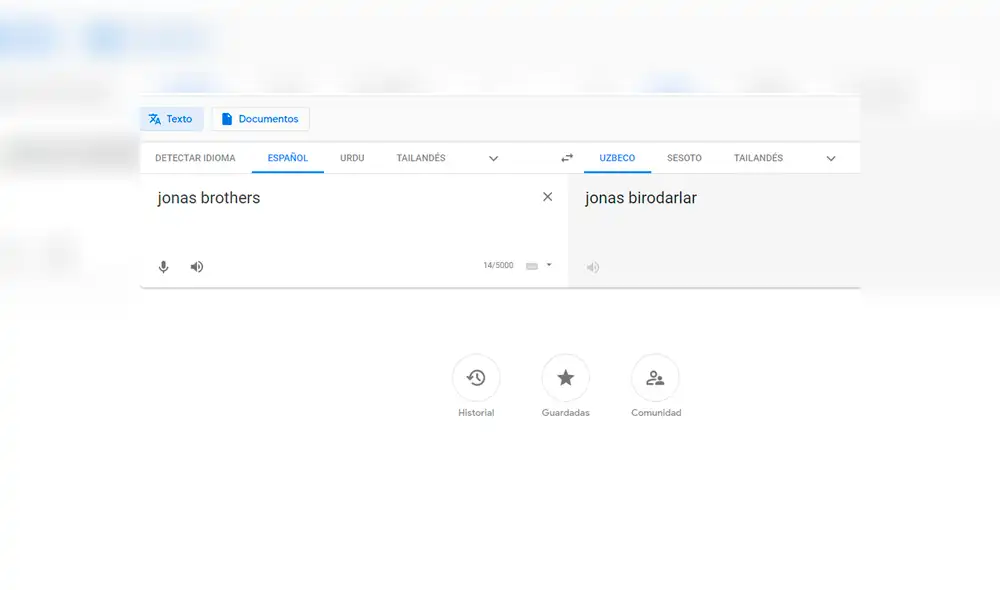Listen to the Uzbek translation audio
The image size is (1000, 590).
(592, 267)
